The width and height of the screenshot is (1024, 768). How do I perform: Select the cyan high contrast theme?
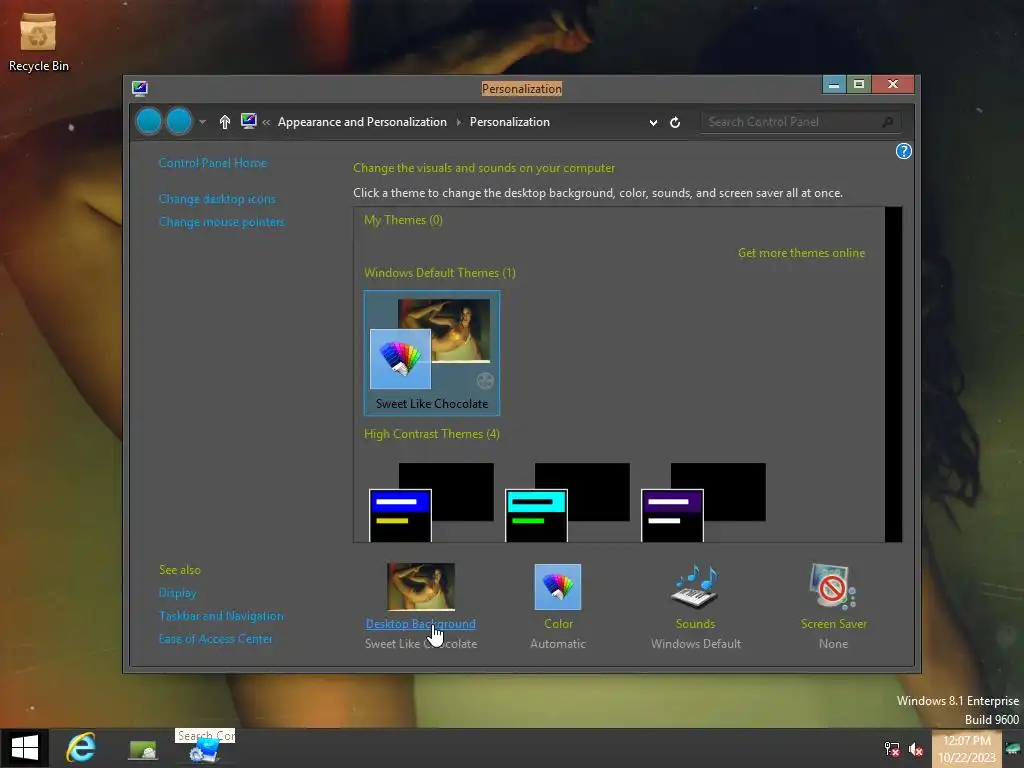(x=567, y=502)
